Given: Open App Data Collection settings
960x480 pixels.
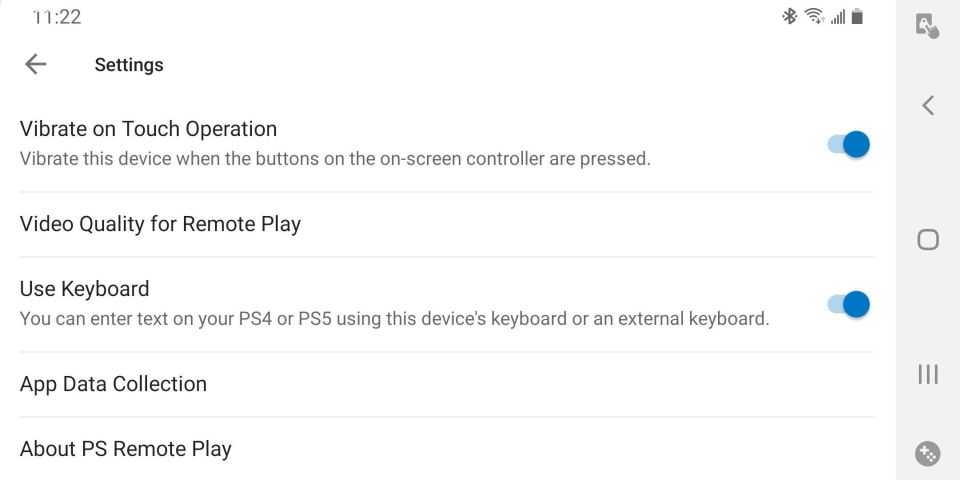Looking at the screenshot, I should point(113,384).
